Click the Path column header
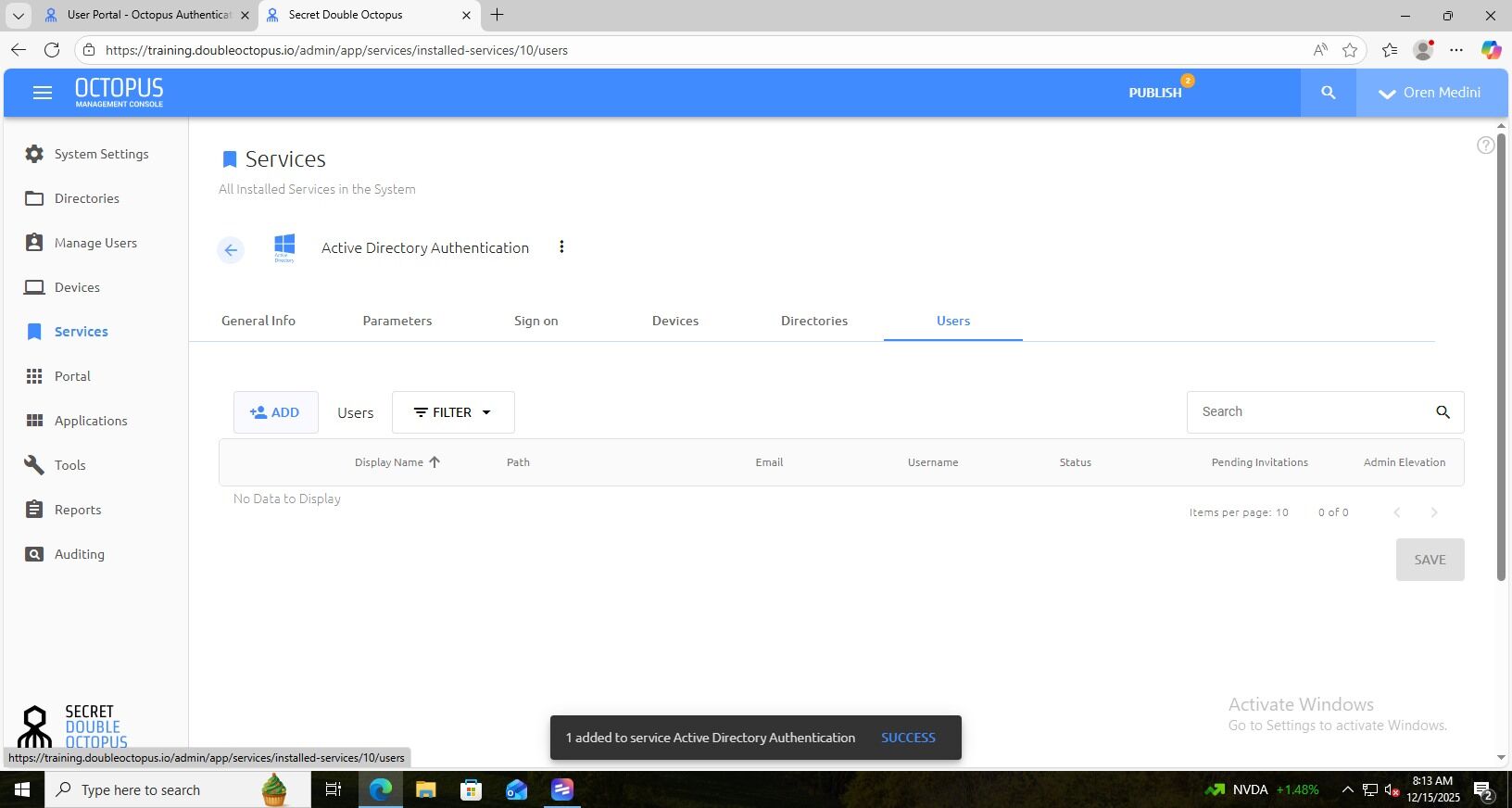The image size is (1512, 808). point(518,462)
